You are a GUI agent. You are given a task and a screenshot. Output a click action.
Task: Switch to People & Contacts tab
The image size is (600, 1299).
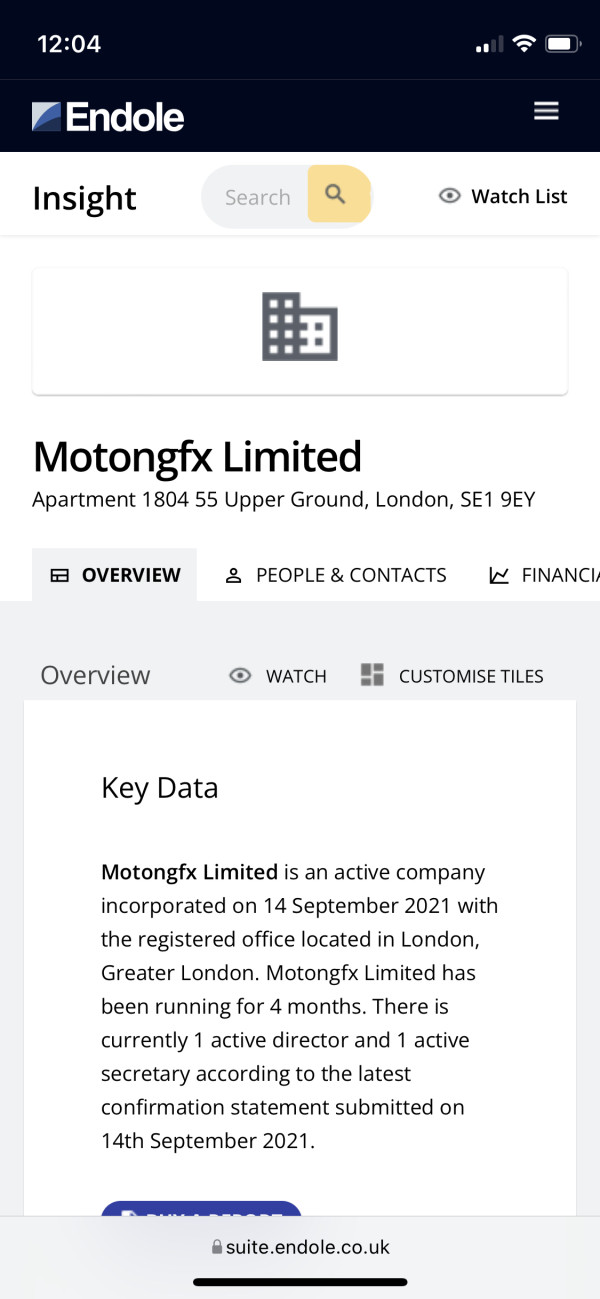(x=336, y=575)
